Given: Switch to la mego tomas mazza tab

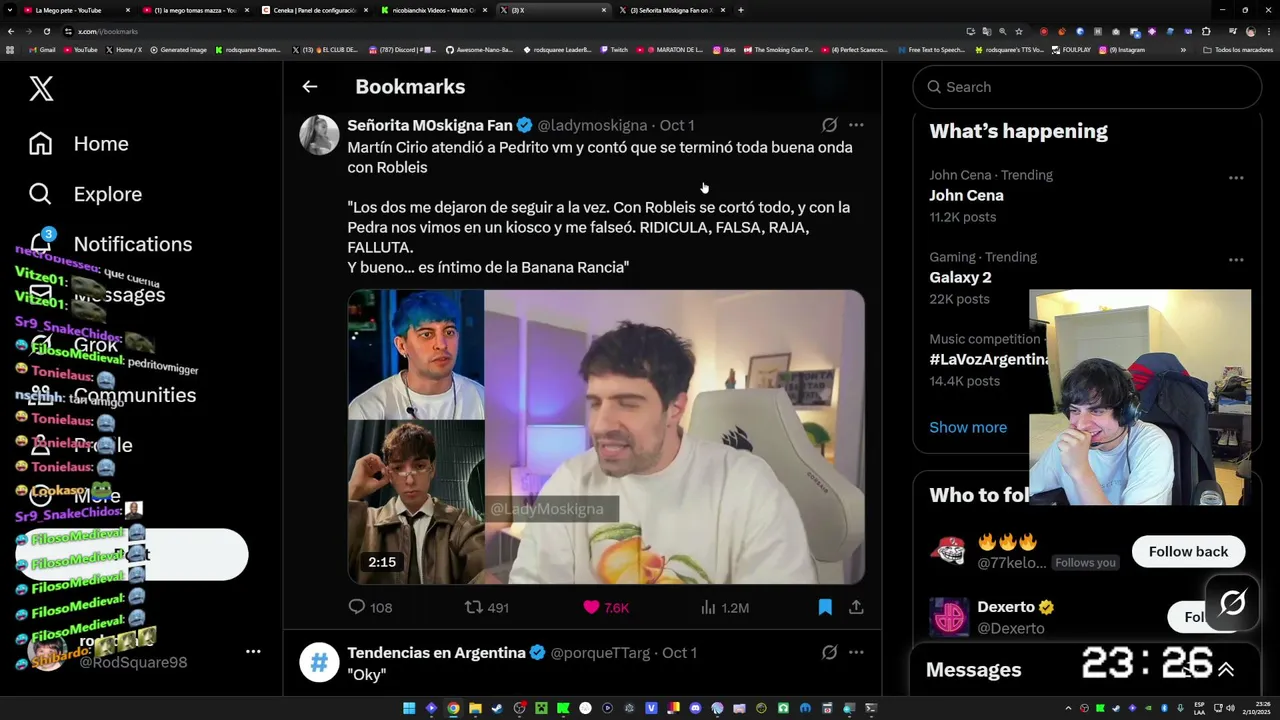Looking at the screenshot, I should click(194, 10).
